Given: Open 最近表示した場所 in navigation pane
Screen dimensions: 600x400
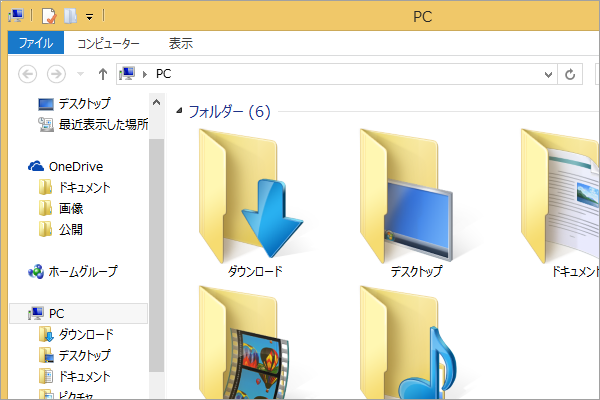Looking at the screenshot, I should click(93, 124).
